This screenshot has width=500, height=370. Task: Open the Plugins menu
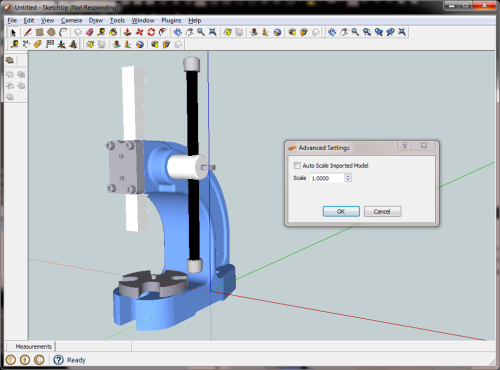(x=171, y=21)
